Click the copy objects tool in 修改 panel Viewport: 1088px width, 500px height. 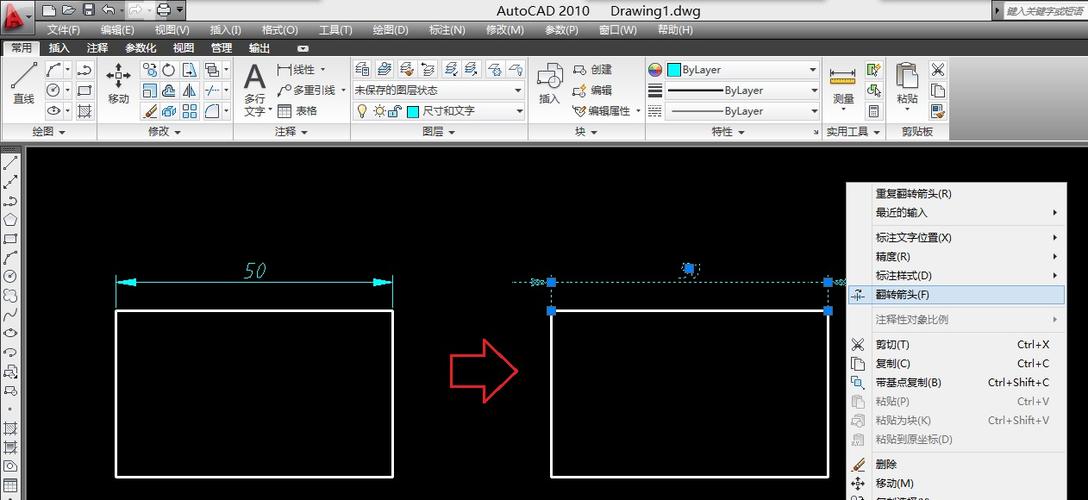(x=150, y=70)
